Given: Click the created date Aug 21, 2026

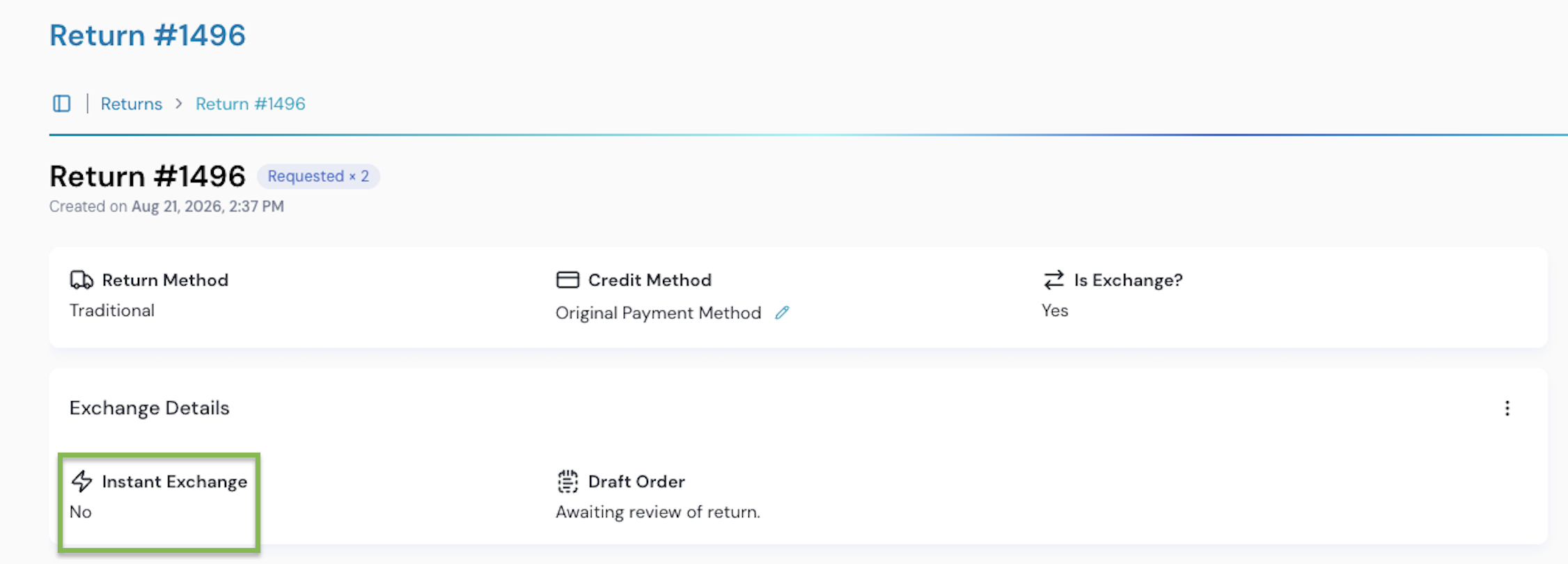Looking at the screenshot, I should pos(177,207).
